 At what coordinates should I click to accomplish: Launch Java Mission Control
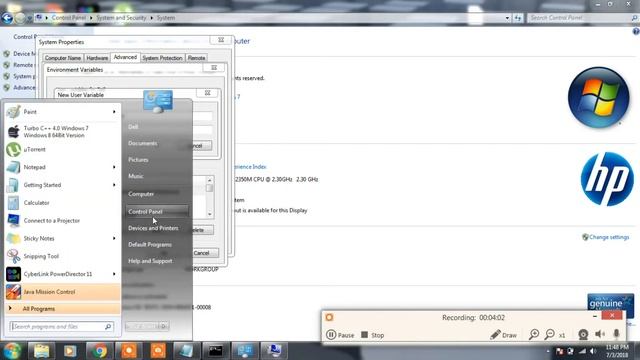click(63, 292)
